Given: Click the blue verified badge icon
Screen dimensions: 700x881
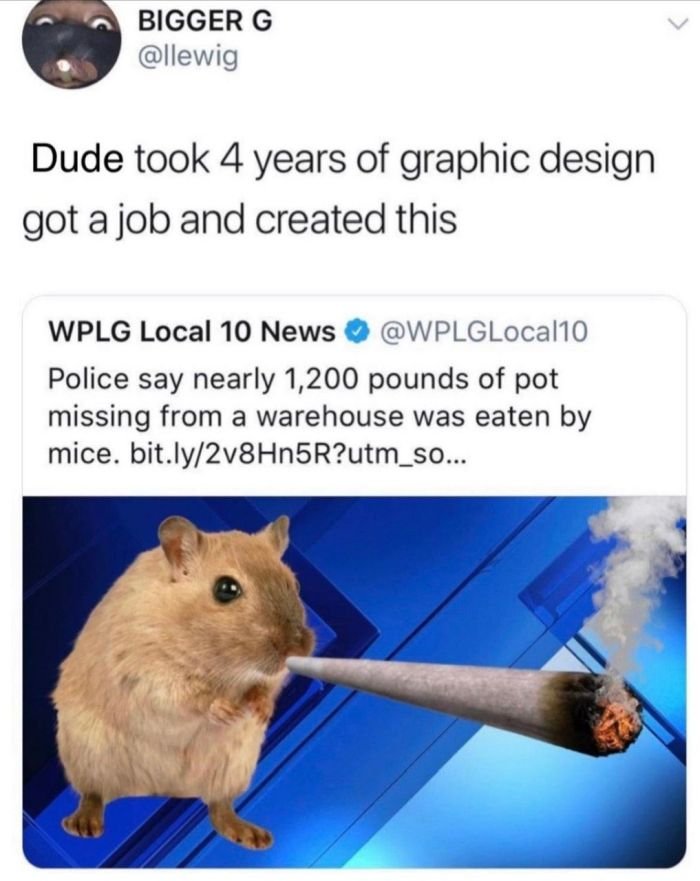Looking at the screenshot, I should pyautogui.click(x=358, y=332).
